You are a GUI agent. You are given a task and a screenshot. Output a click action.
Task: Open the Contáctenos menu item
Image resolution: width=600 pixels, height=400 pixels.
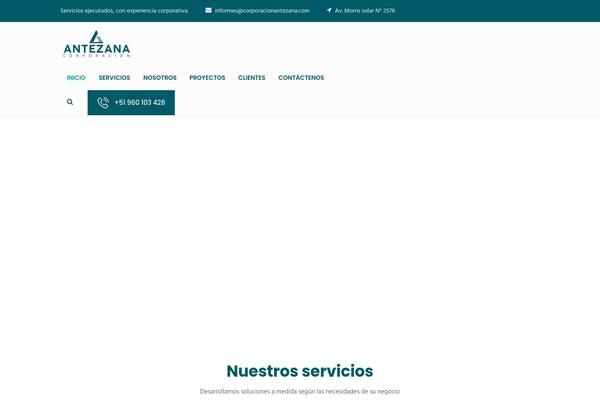(x=301, y=78)
